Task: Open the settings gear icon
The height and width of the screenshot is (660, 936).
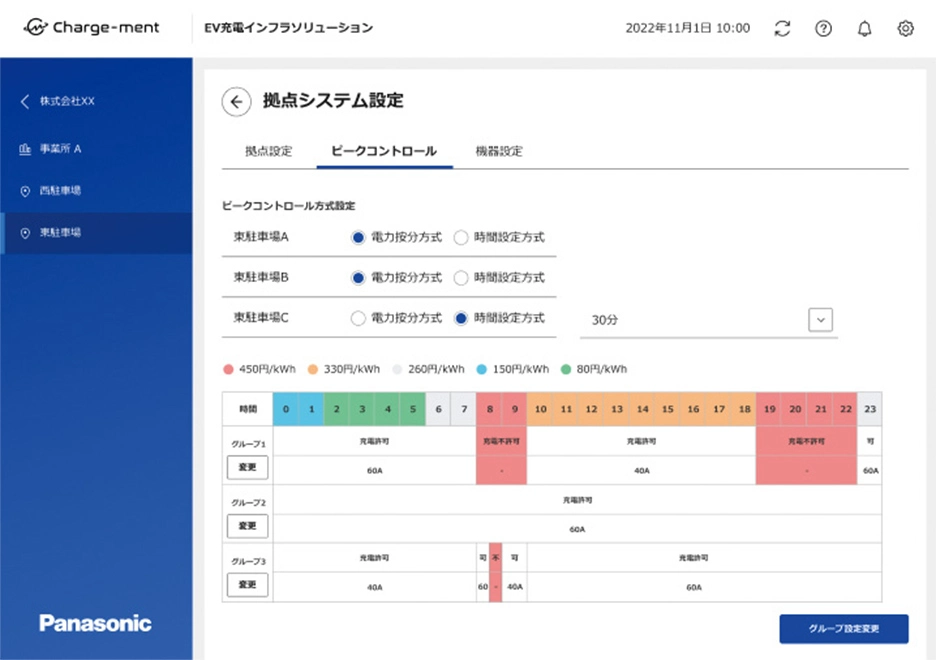Action: point(905,28)
